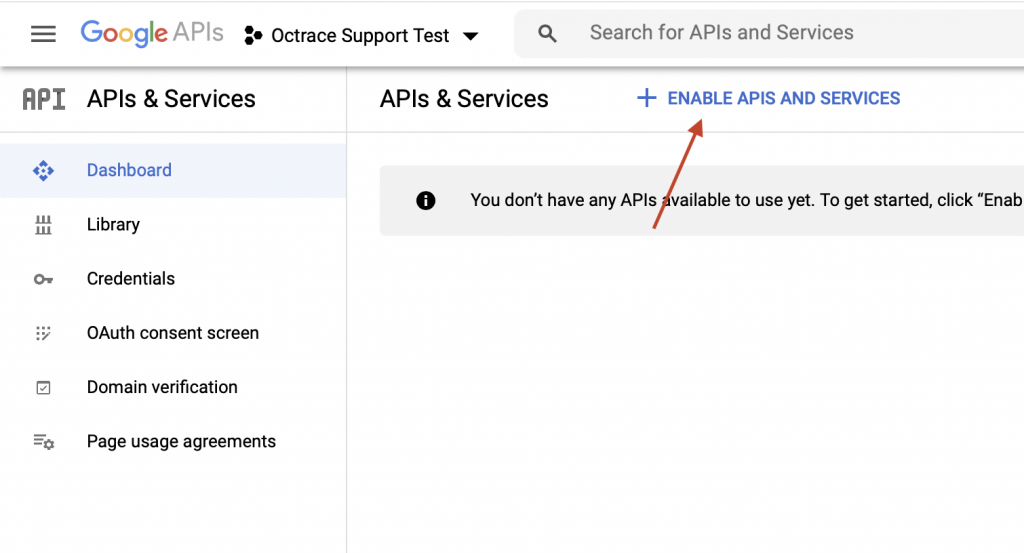The image size is (1024, 553).
Task: Focus the Search for APIs and Services field
Action: point(769,33)
